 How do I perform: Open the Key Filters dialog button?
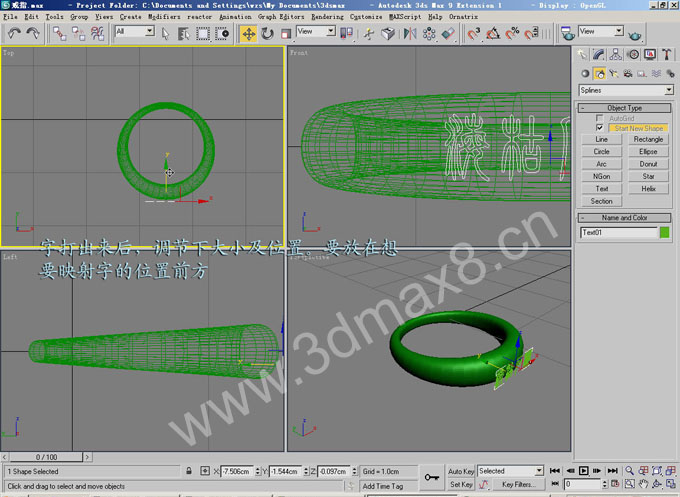pyautogui.click(x=518, y=484)
